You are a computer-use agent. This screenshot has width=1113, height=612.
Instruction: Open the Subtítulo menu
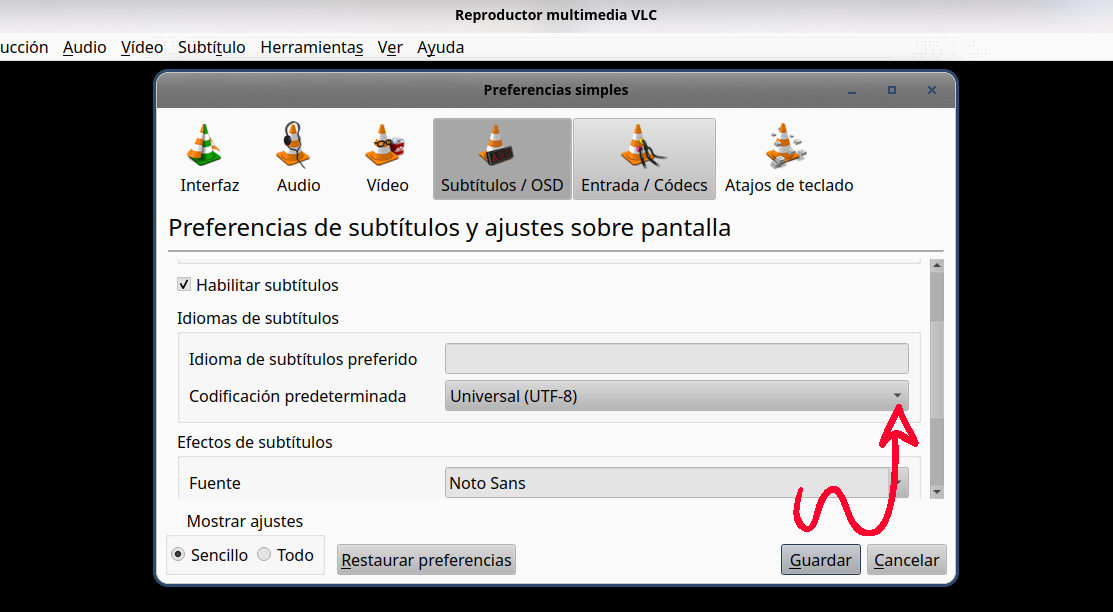coord(212,48)
